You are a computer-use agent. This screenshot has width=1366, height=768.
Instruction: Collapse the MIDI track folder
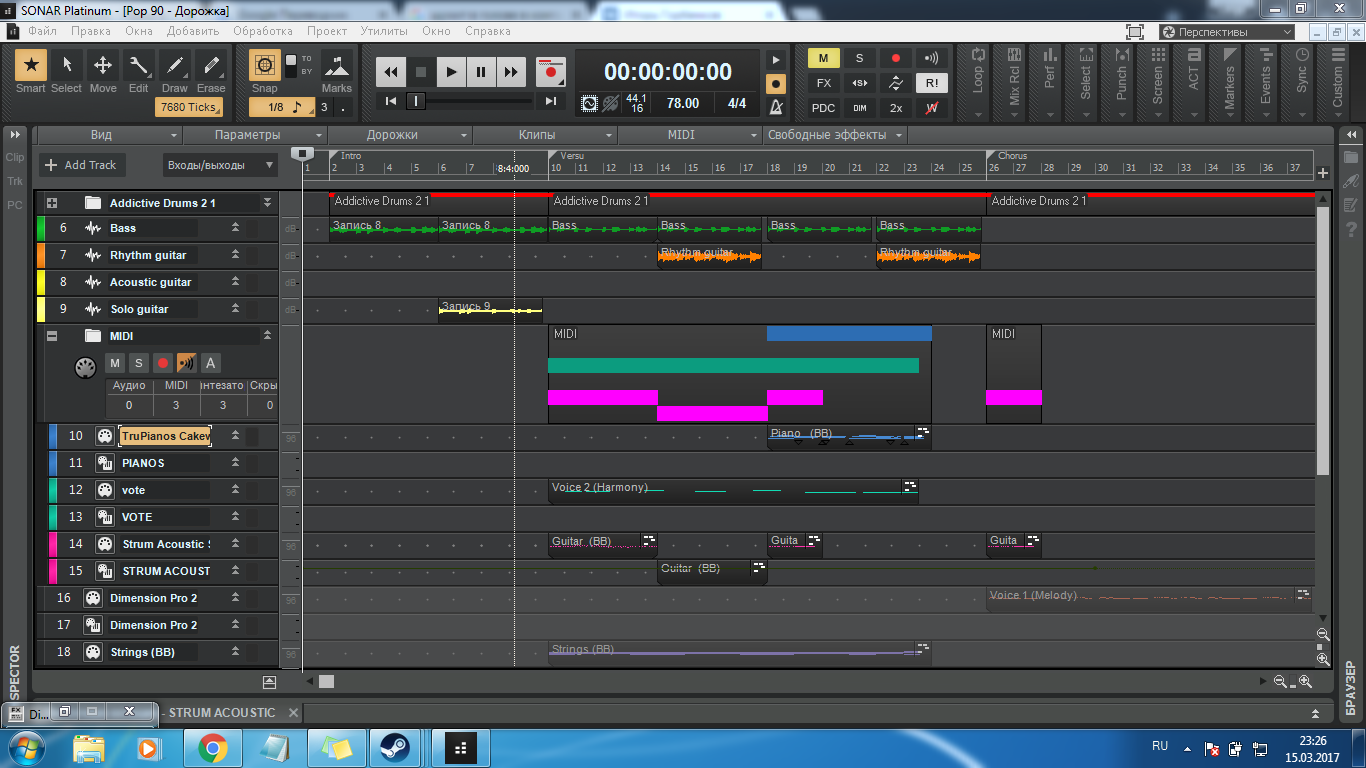[x=52, y=336]
